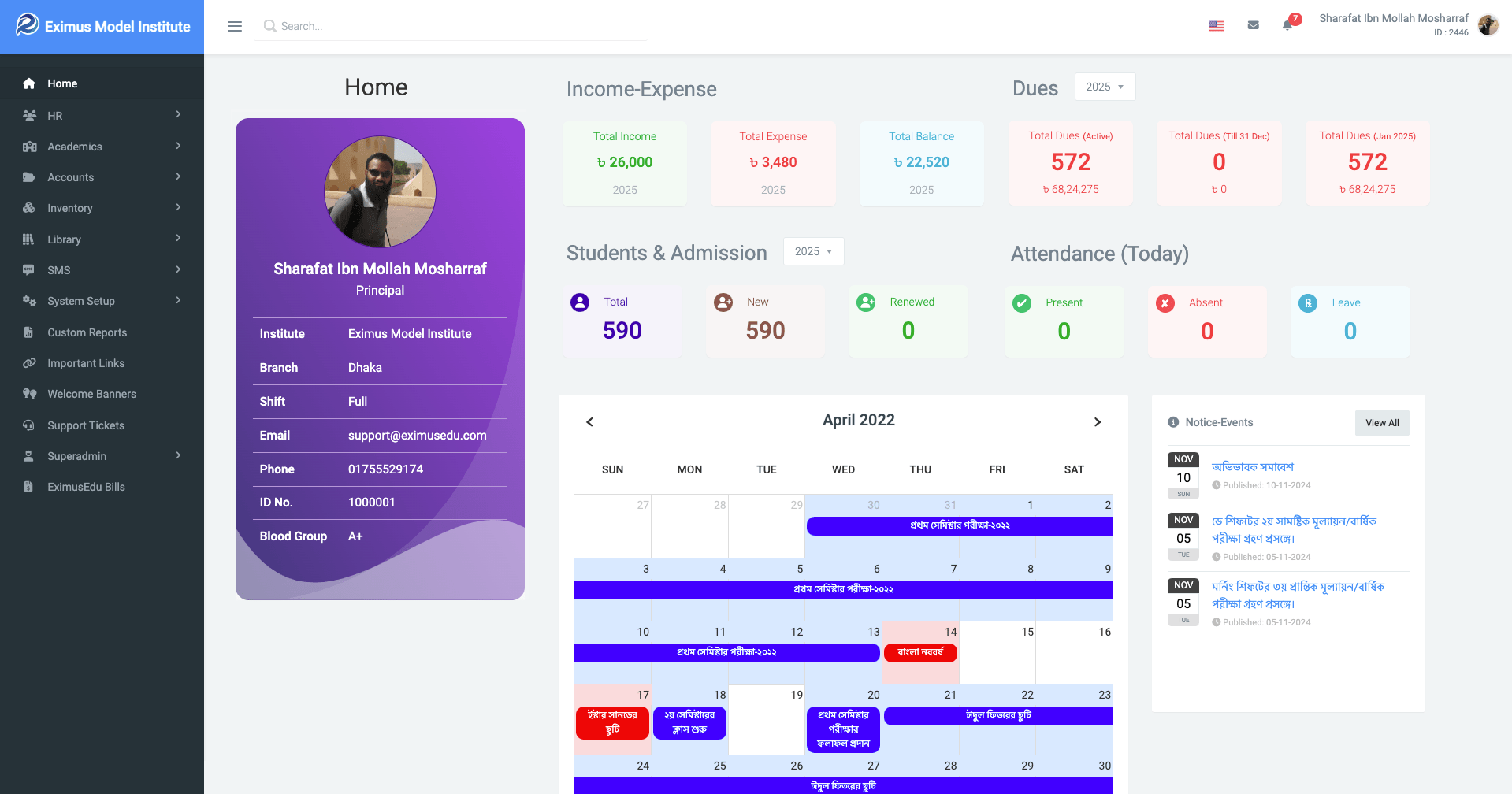Go to previous month in calendar
The height and width of the screenshot is (794, 1512).
589,422
